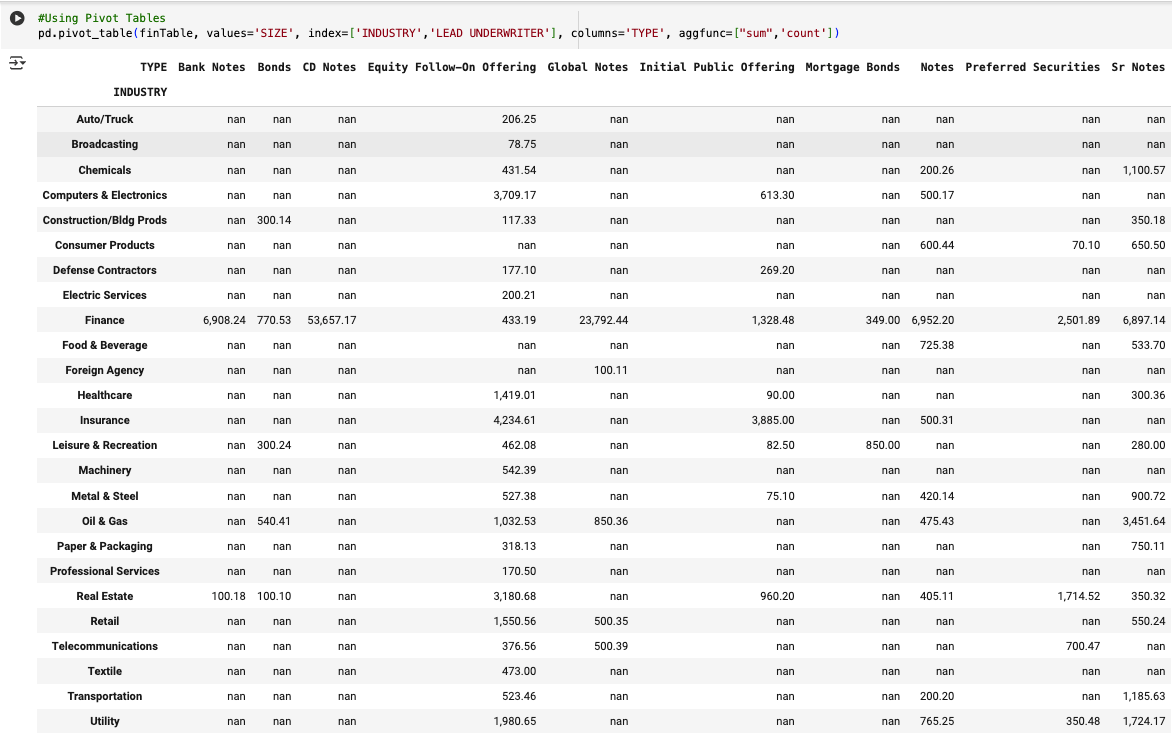Run the pivot table code cell
Image resolution: width=1172 pixels, height=733 pixels.
(x=17, y=19)
